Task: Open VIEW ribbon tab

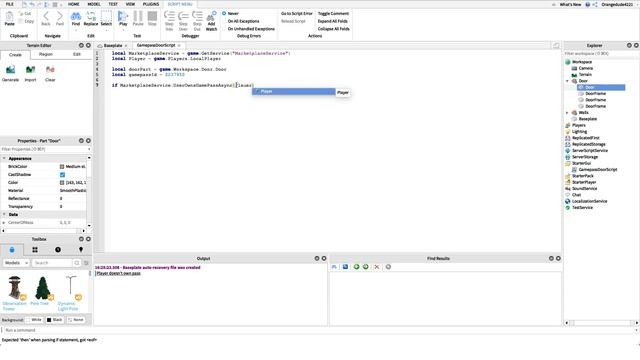Action: point(130,4)
